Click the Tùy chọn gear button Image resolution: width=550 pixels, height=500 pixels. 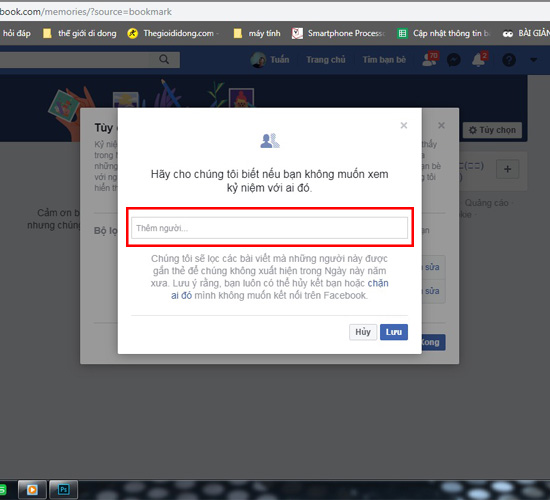click(x=492, y=130)
